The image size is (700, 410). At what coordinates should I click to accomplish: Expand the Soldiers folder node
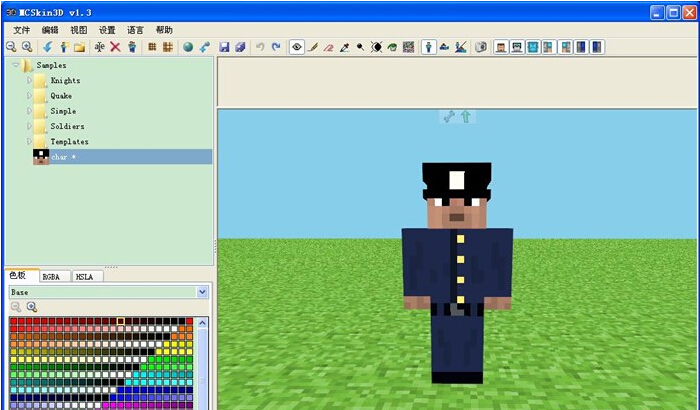29,126
